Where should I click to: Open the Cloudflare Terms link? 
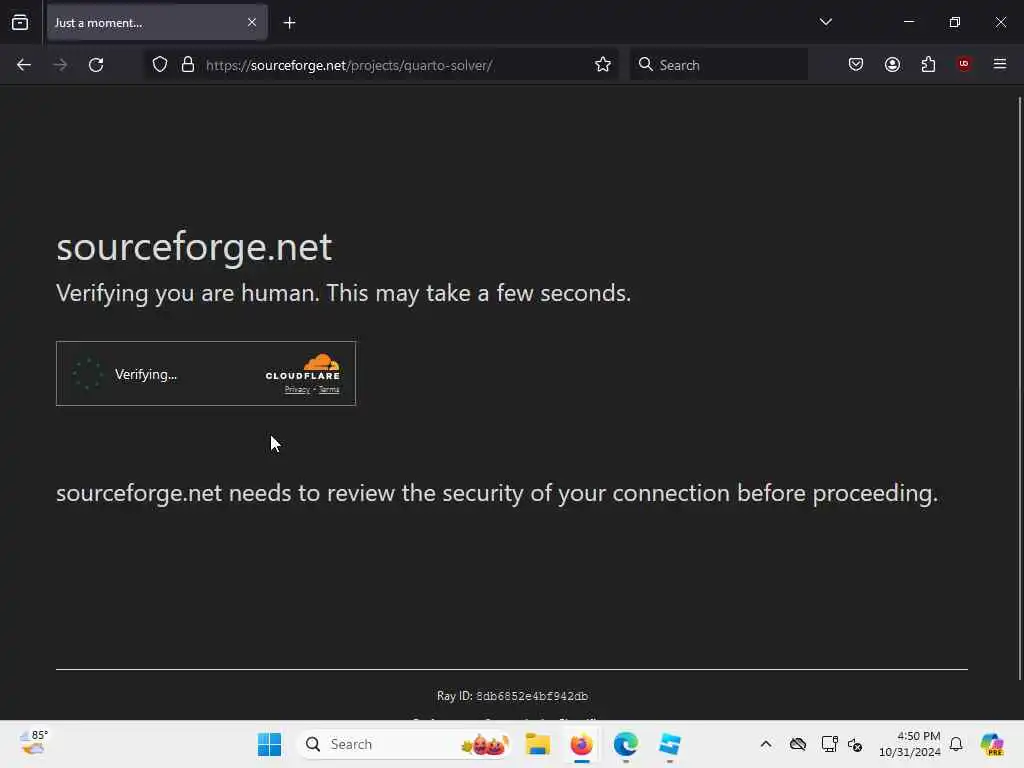pyautogui.click(x=329, y=390)
